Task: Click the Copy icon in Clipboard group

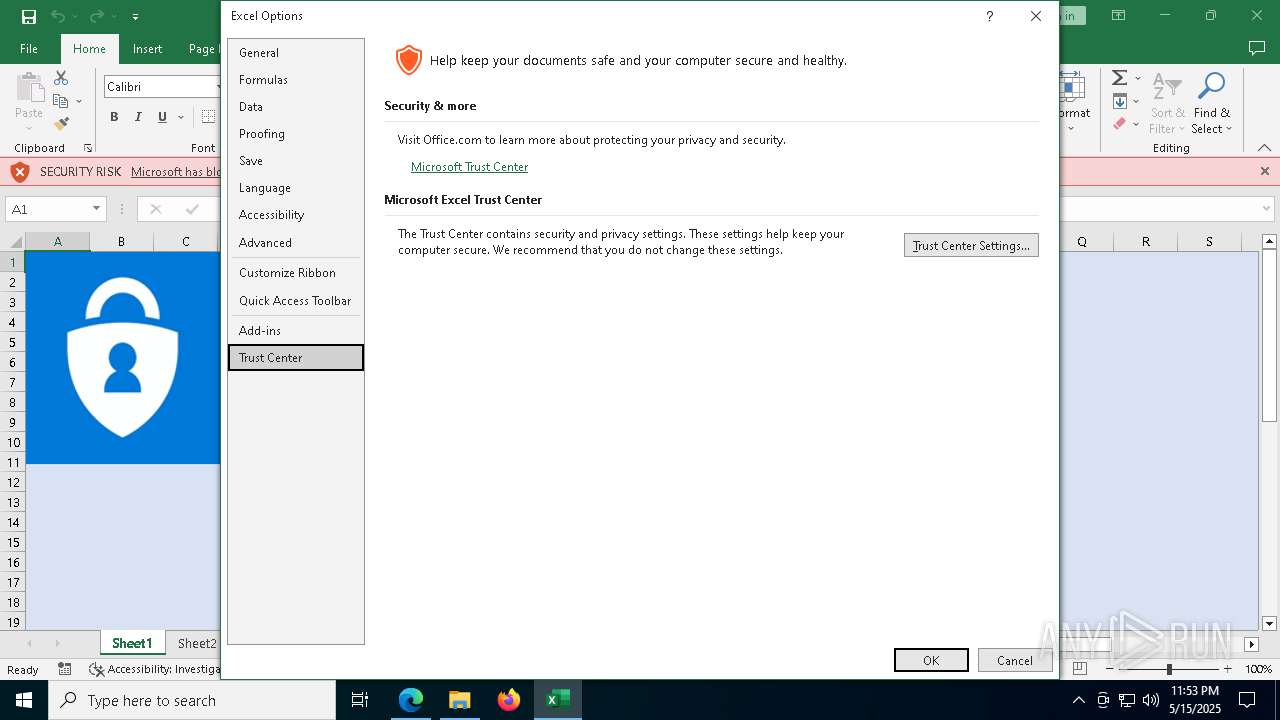Action: (x=60, y=101)
